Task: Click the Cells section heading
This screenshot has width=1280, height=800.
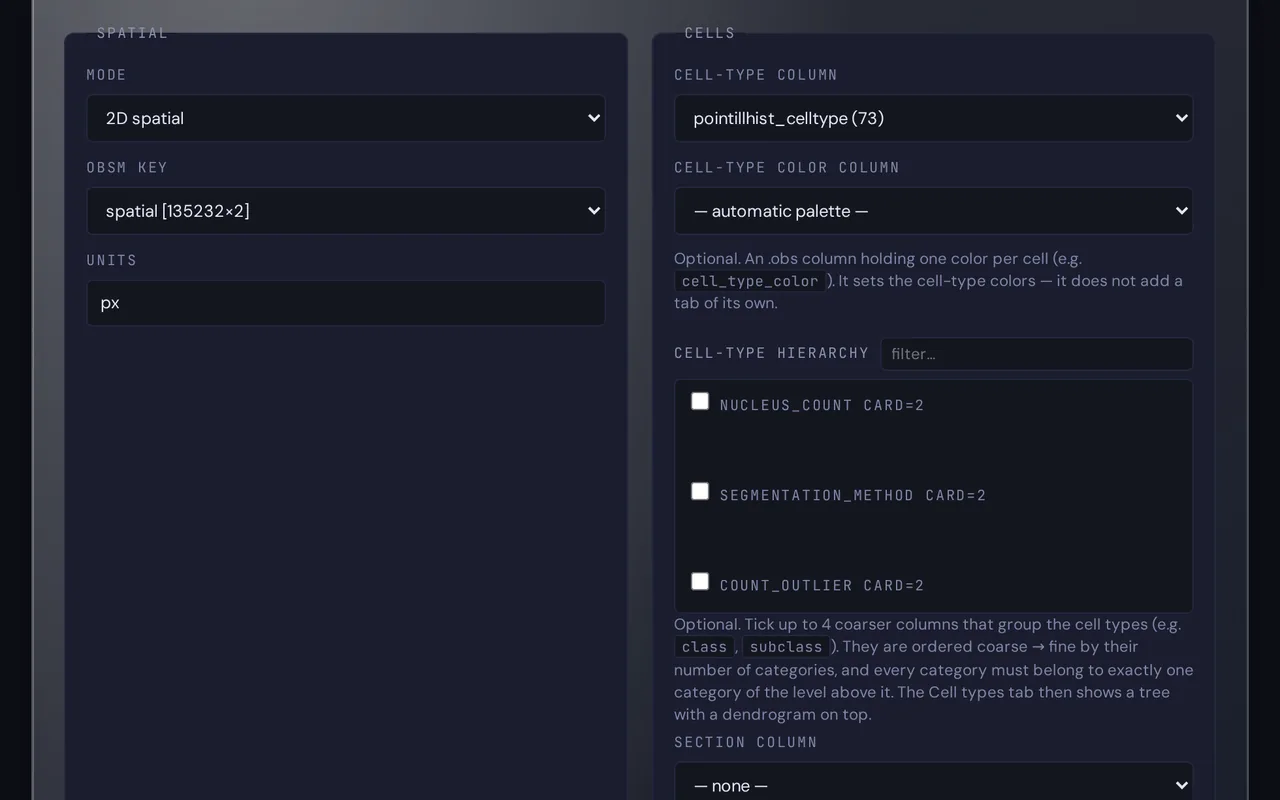Action: [x=710, y=33]
